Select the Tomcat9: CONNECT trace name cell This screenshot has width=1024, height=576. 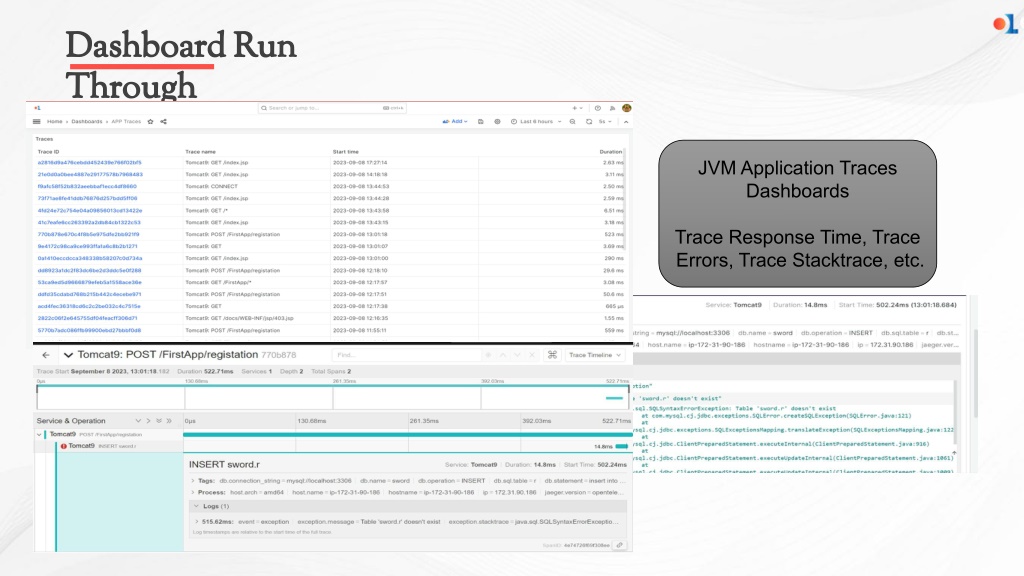pos(212,186)
